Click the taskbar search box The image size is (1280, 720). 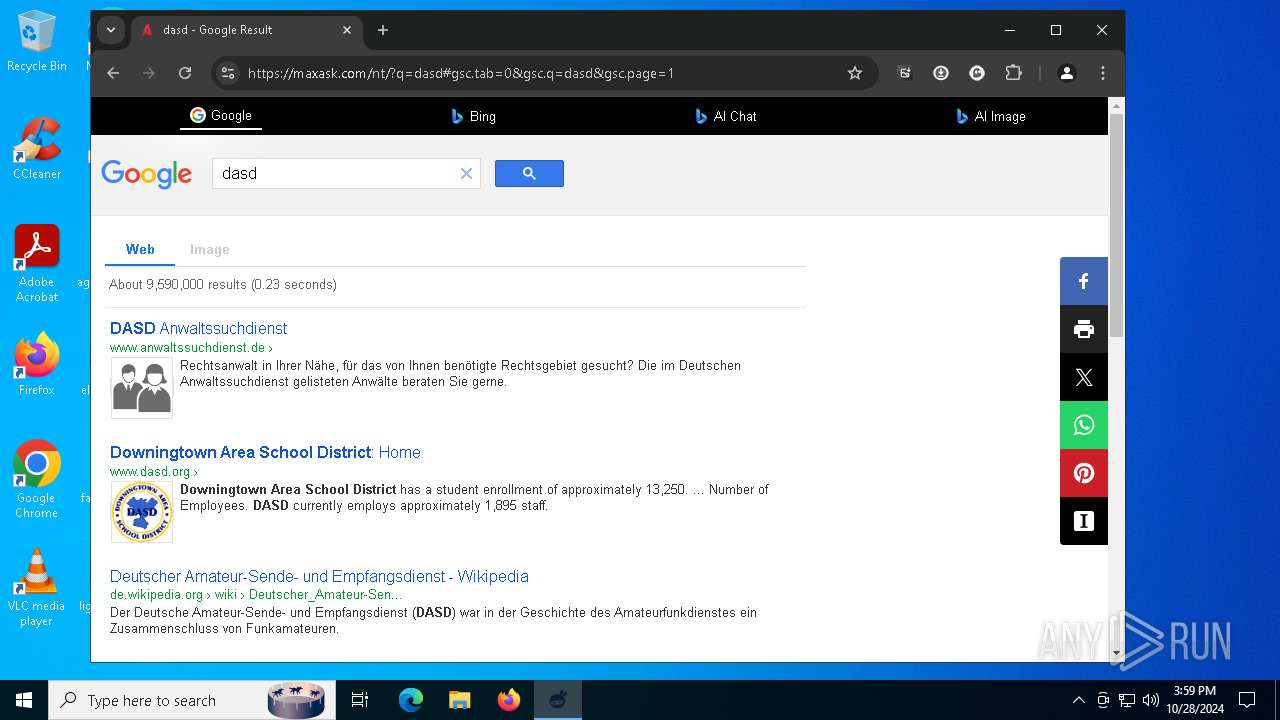[193, 700]
